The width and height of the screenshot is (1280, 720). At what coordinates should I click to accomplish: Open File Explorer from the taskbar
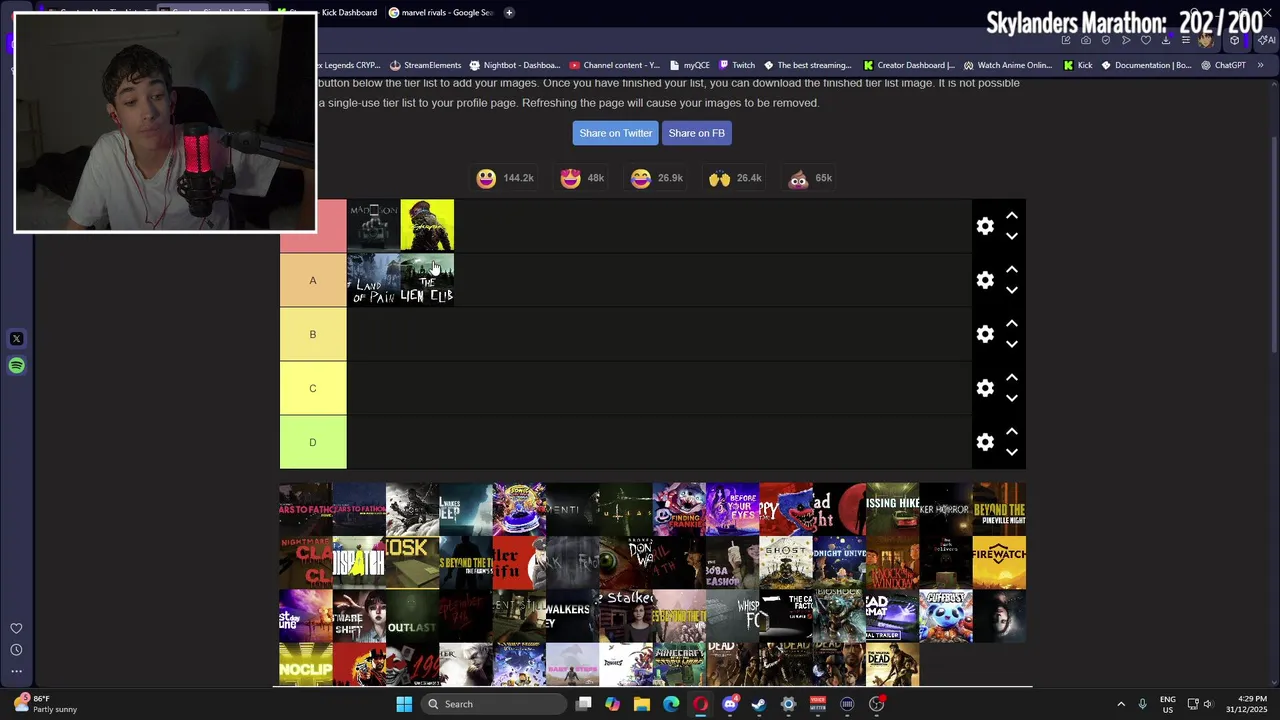(642, 704)
